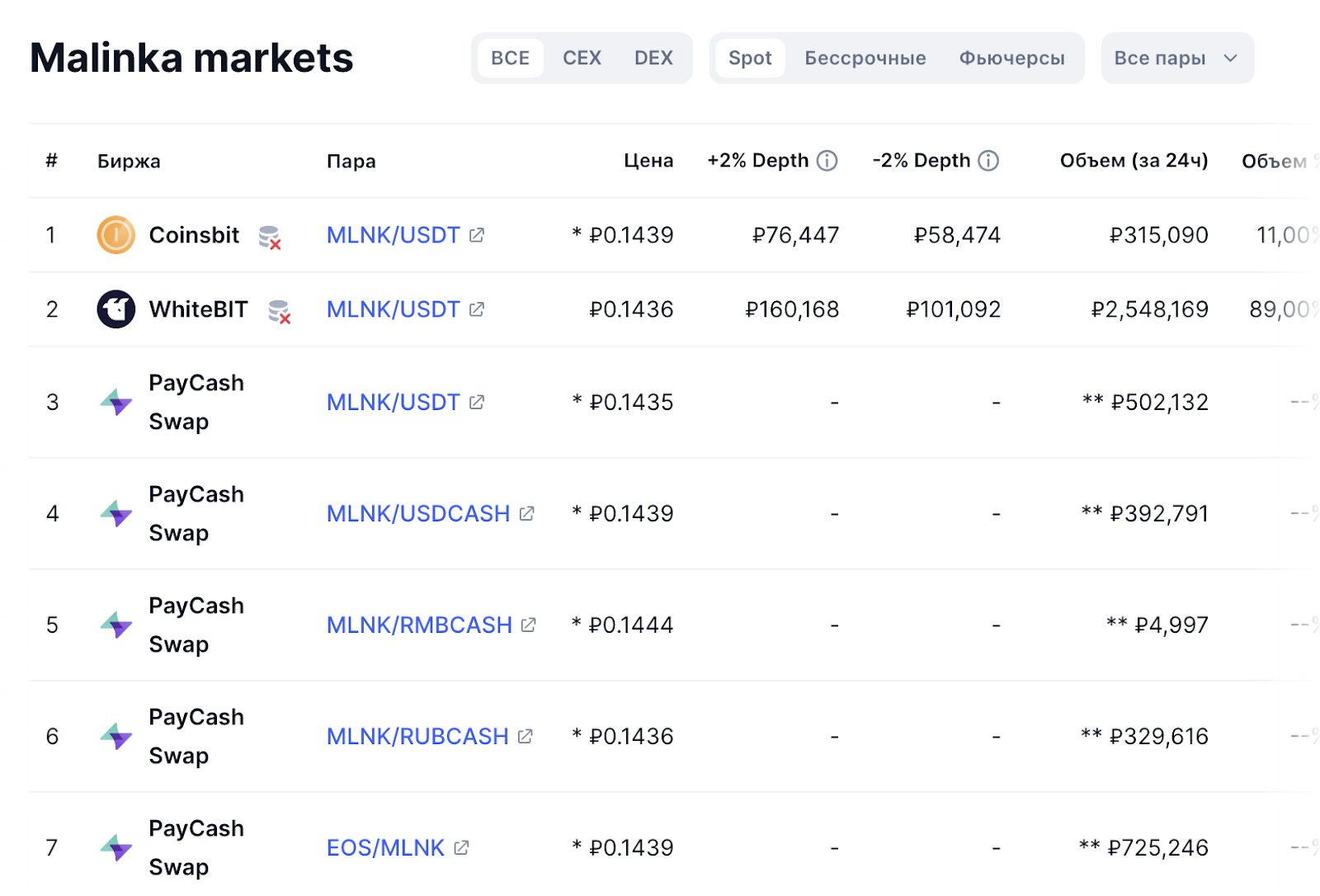Click the ₽392,791 volume cell
Screen dimensions: 1320x896
pos(1159,513)
